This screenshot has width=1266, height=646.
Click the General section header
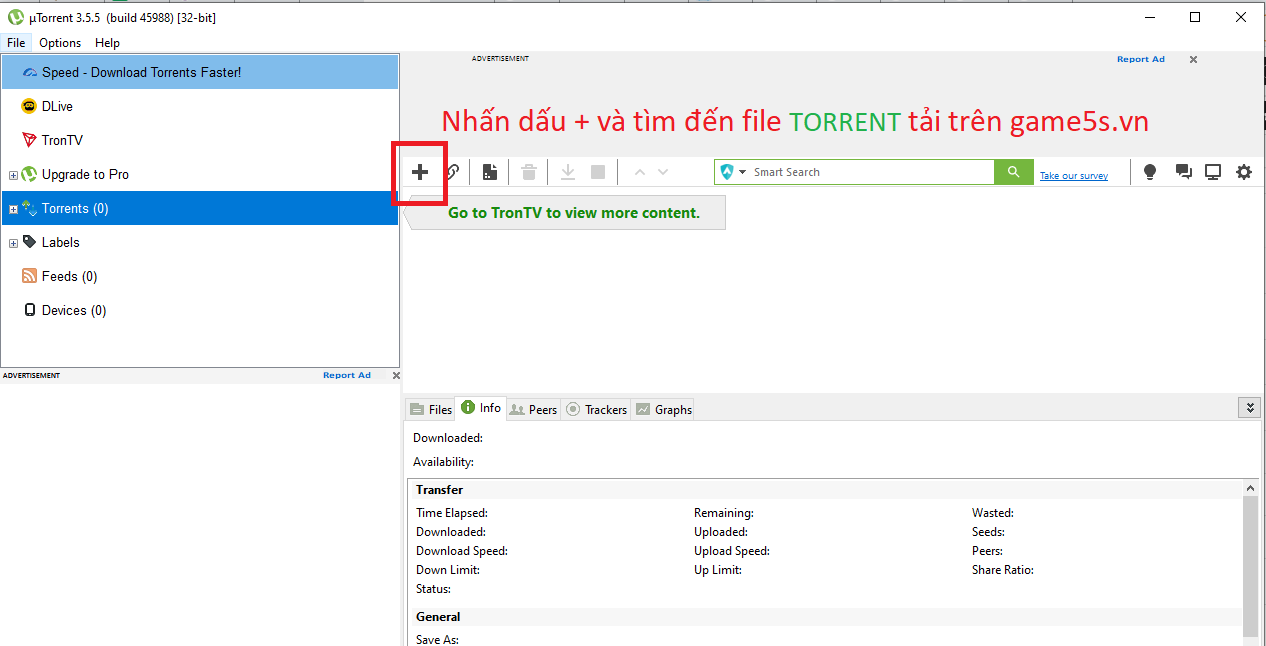pyautogui.click(x=438, y=617)
